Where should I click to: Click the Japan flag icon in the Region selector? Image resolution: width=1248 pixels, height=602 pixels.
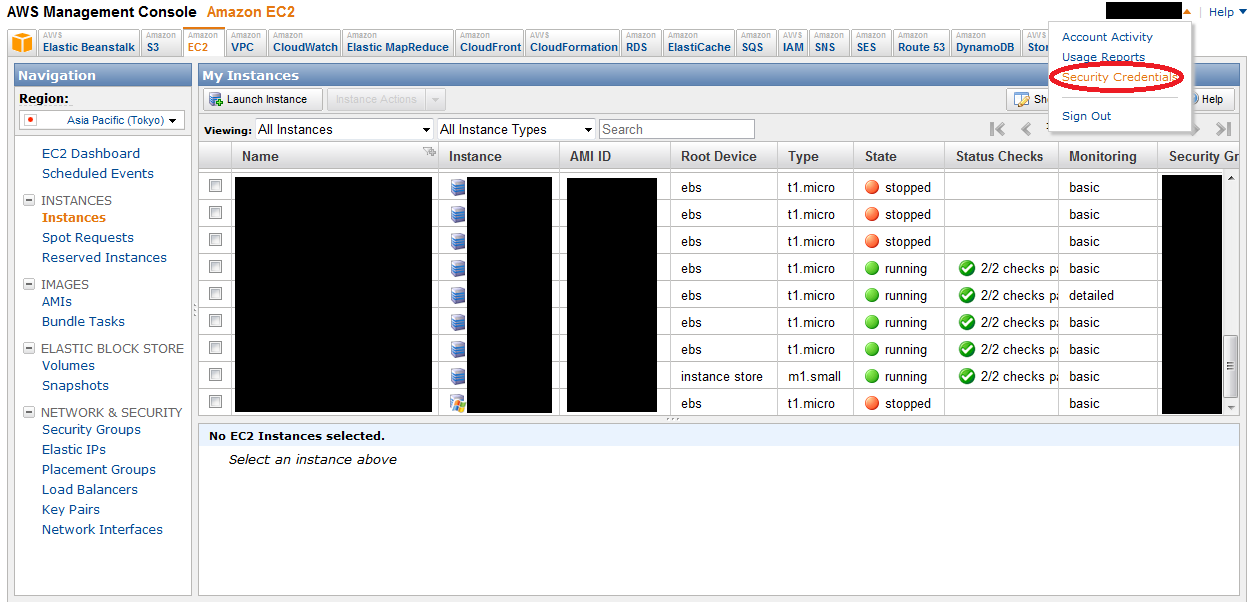point(31,120)
